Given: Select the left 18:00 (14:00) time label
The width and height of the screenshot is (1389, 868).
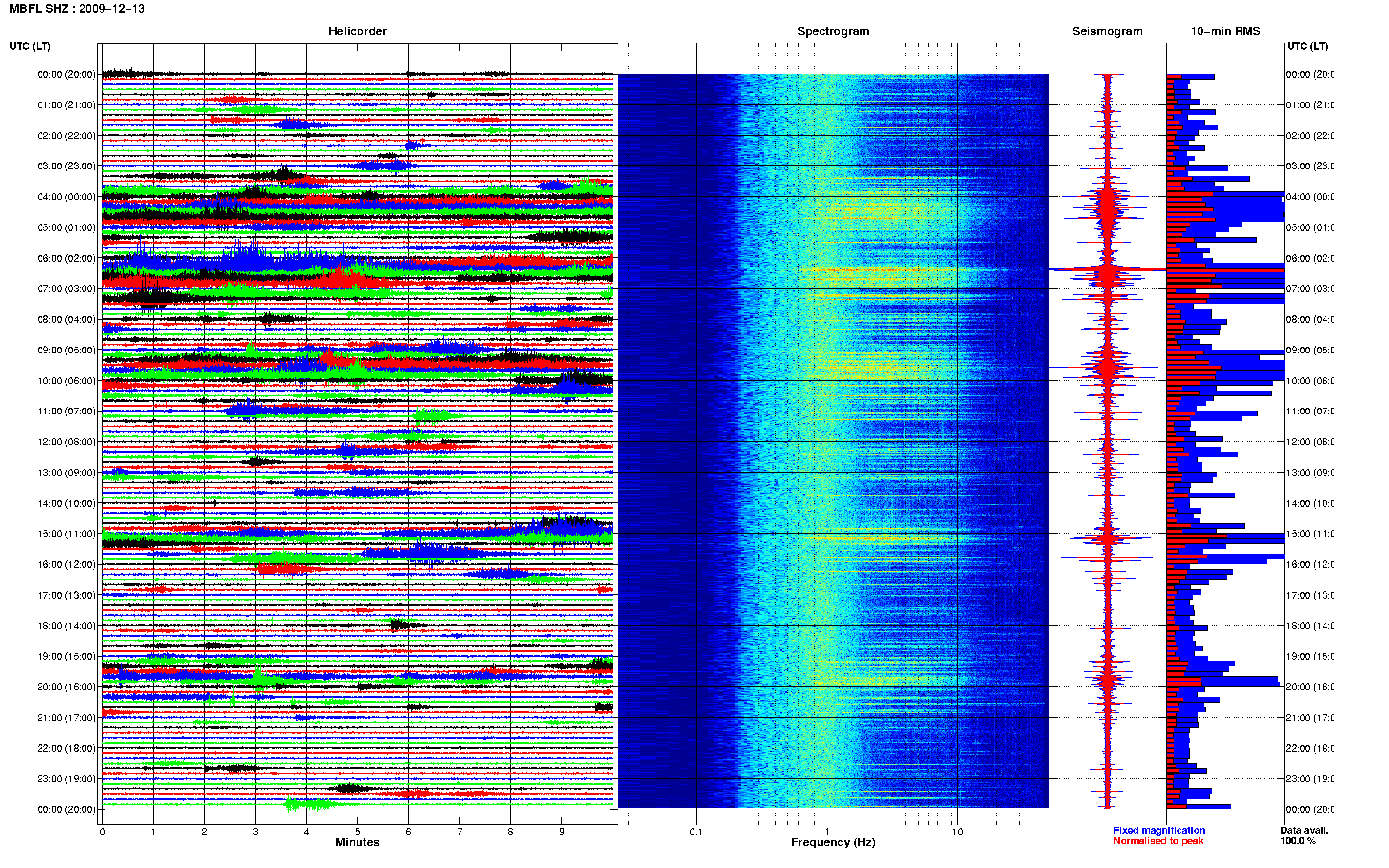Looking at the screenshot, I should [66, 626].
